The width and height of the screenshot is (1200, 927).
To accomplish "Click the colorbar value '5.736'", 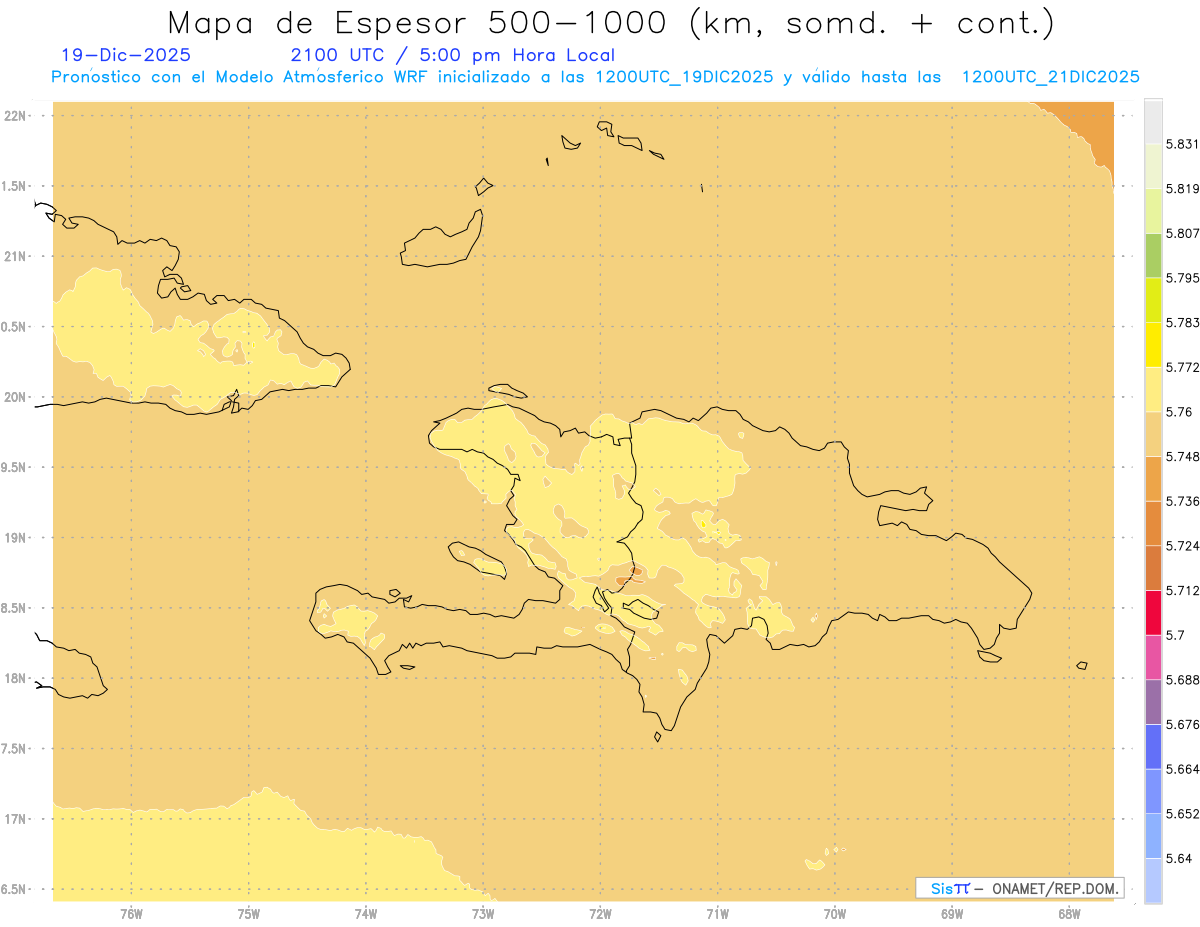I will [x=1183, y=501].
